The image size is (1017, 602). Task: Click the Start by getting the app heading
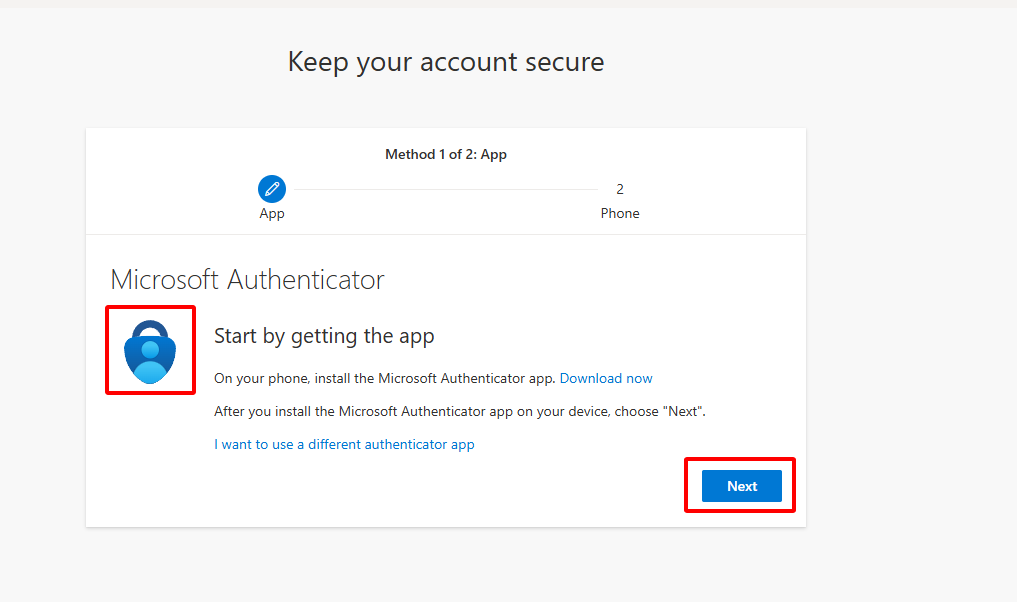pyautogui.click(x=324, y=336)
